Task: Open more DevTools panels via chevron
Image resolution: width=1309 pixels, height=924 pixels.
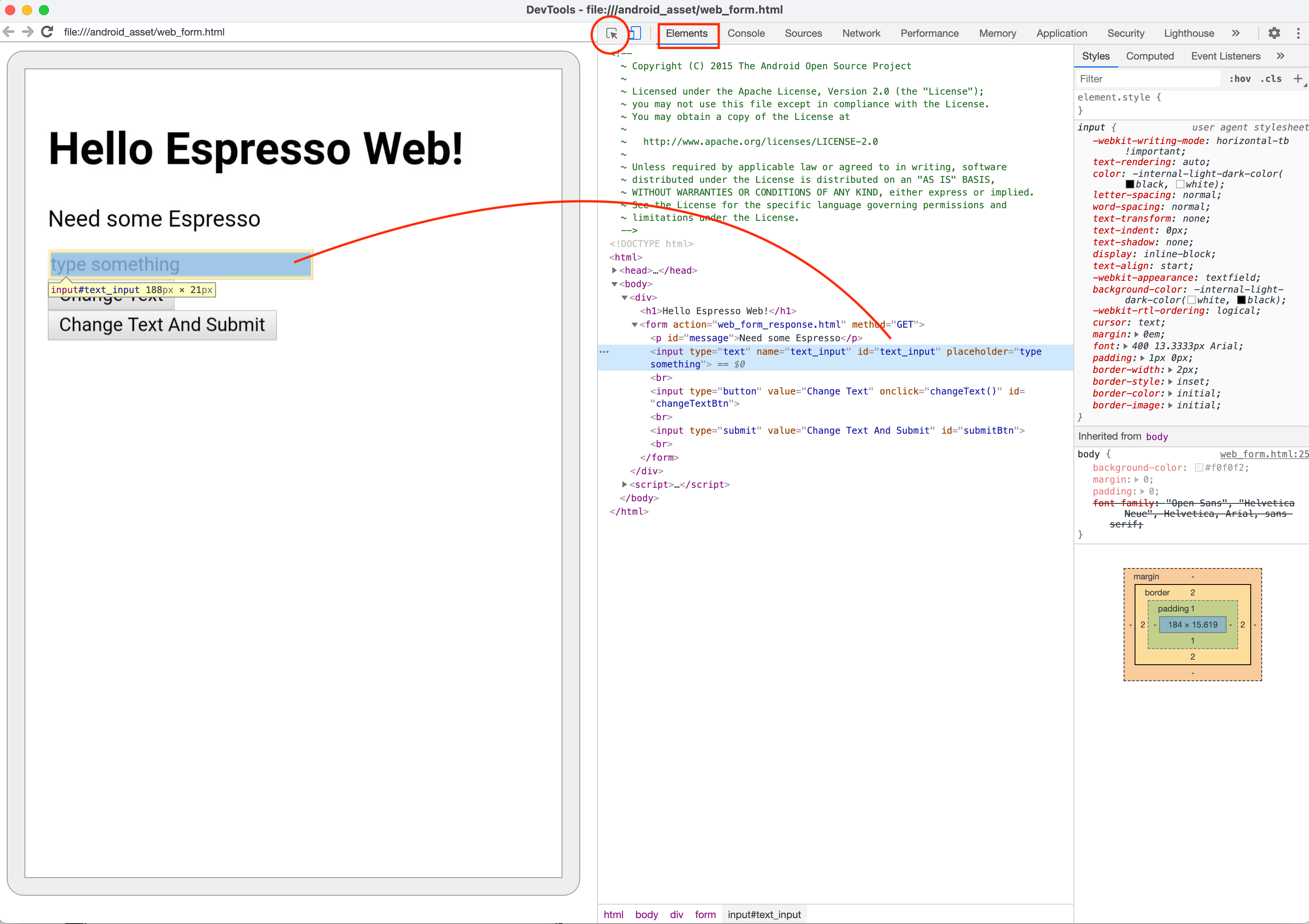Action: pos(1236,33)
